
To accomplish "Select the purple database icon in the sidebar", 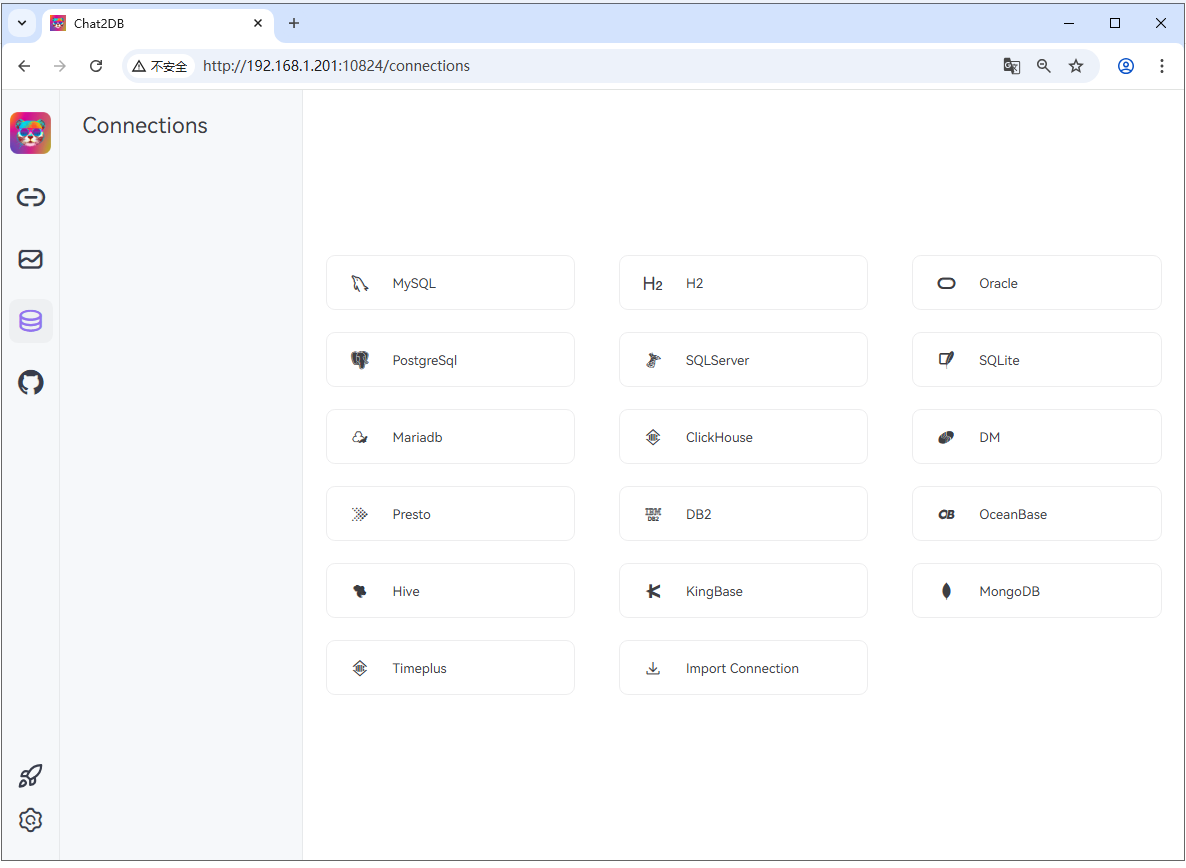I will point(31,321).
